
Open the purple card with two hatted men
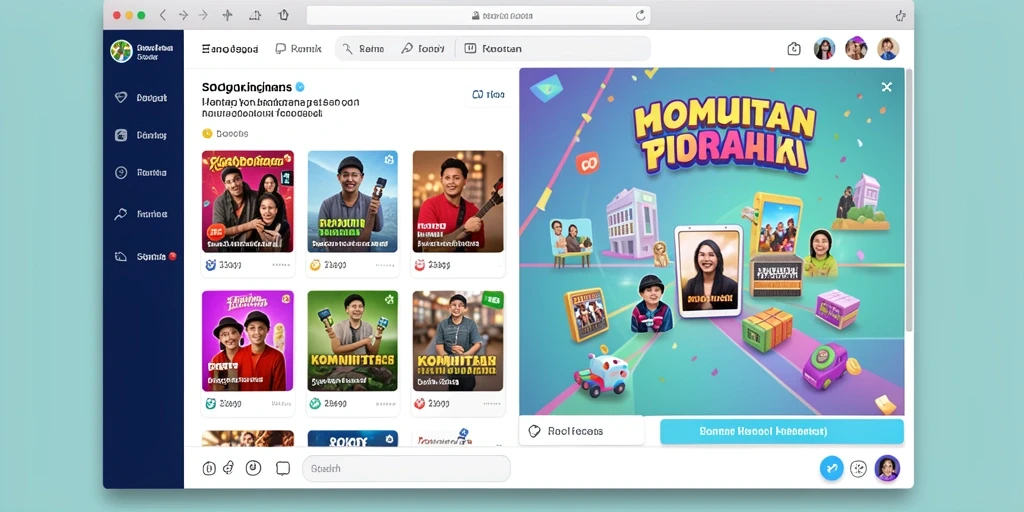point(248,341)
